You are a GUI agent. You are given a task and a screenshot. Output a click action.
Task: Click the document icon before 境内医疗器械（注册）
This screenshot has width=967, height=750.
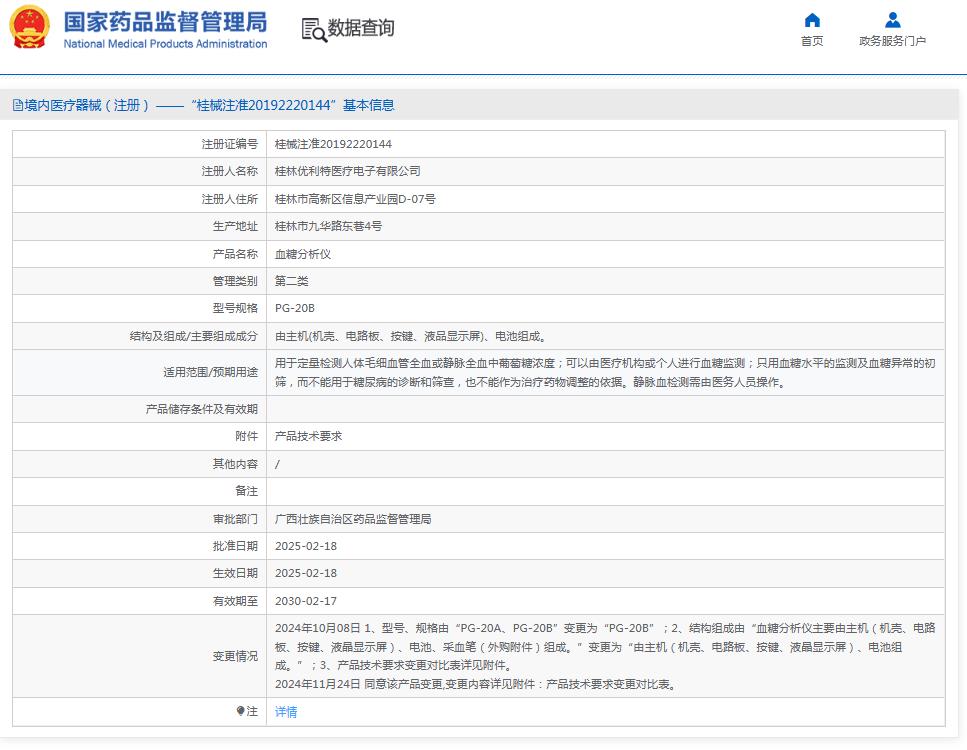16,105
